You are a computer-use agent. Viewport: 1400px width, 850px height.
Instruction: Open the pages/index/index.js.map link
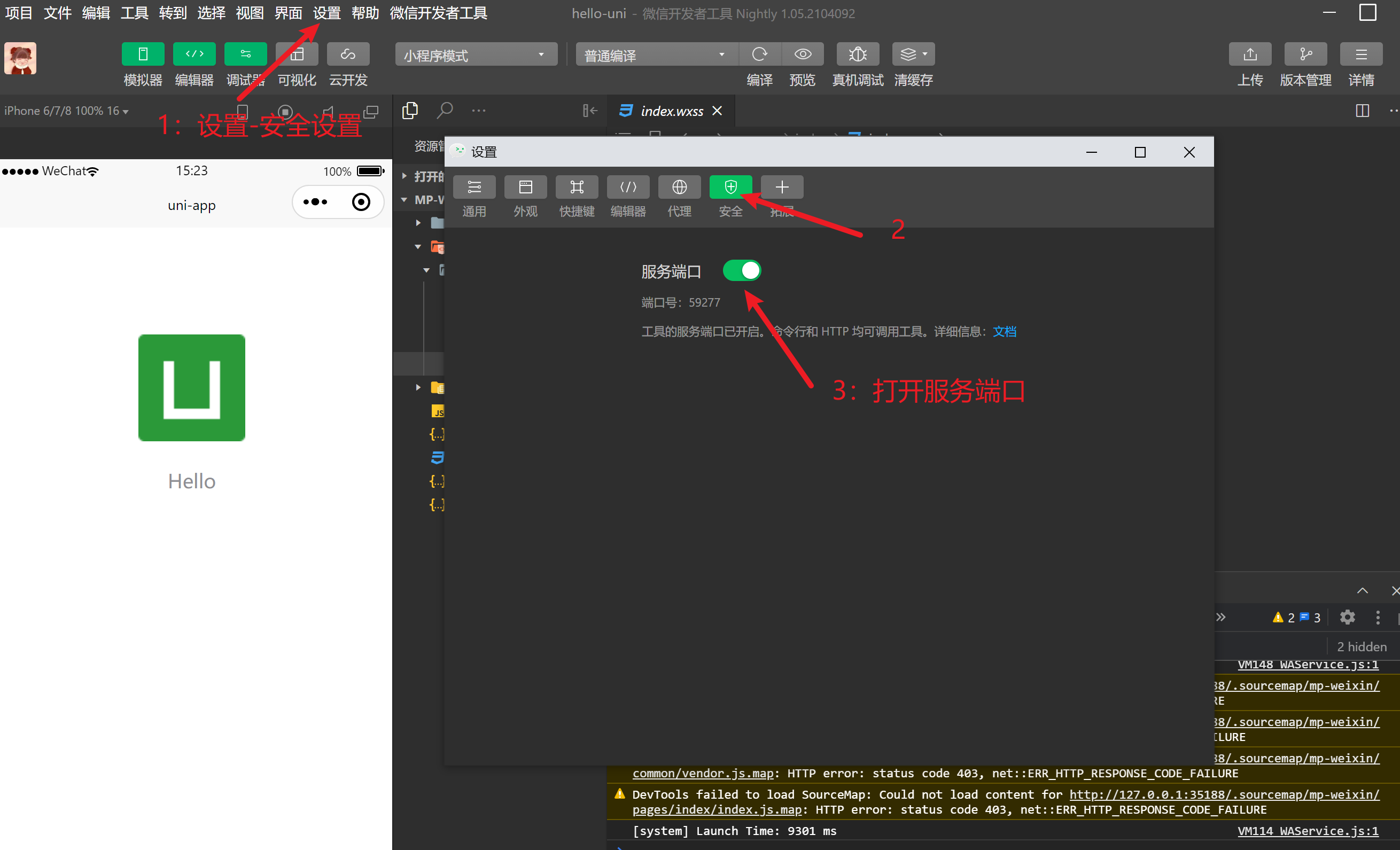[717, 809]
